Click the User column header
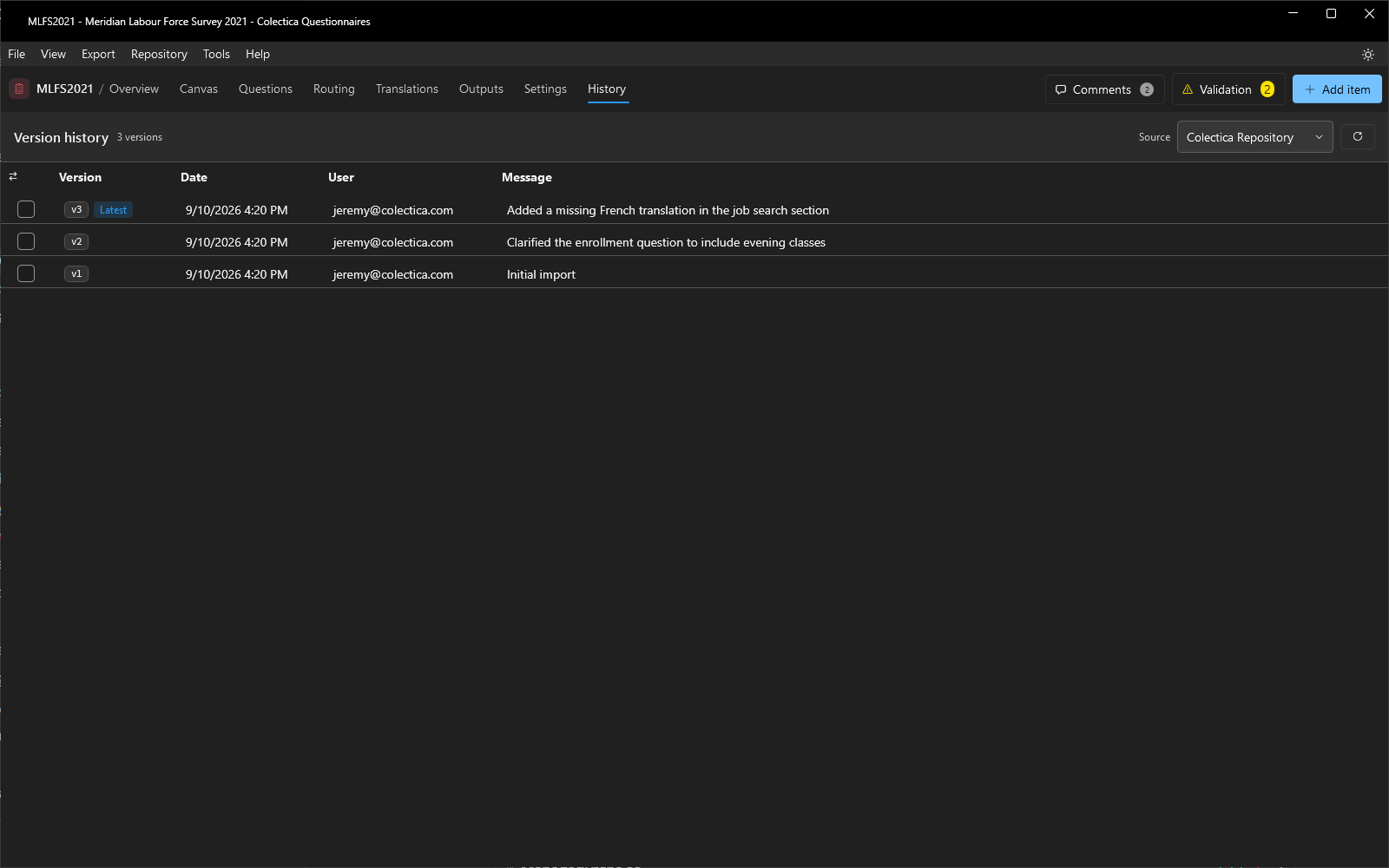 click(341, 177)
